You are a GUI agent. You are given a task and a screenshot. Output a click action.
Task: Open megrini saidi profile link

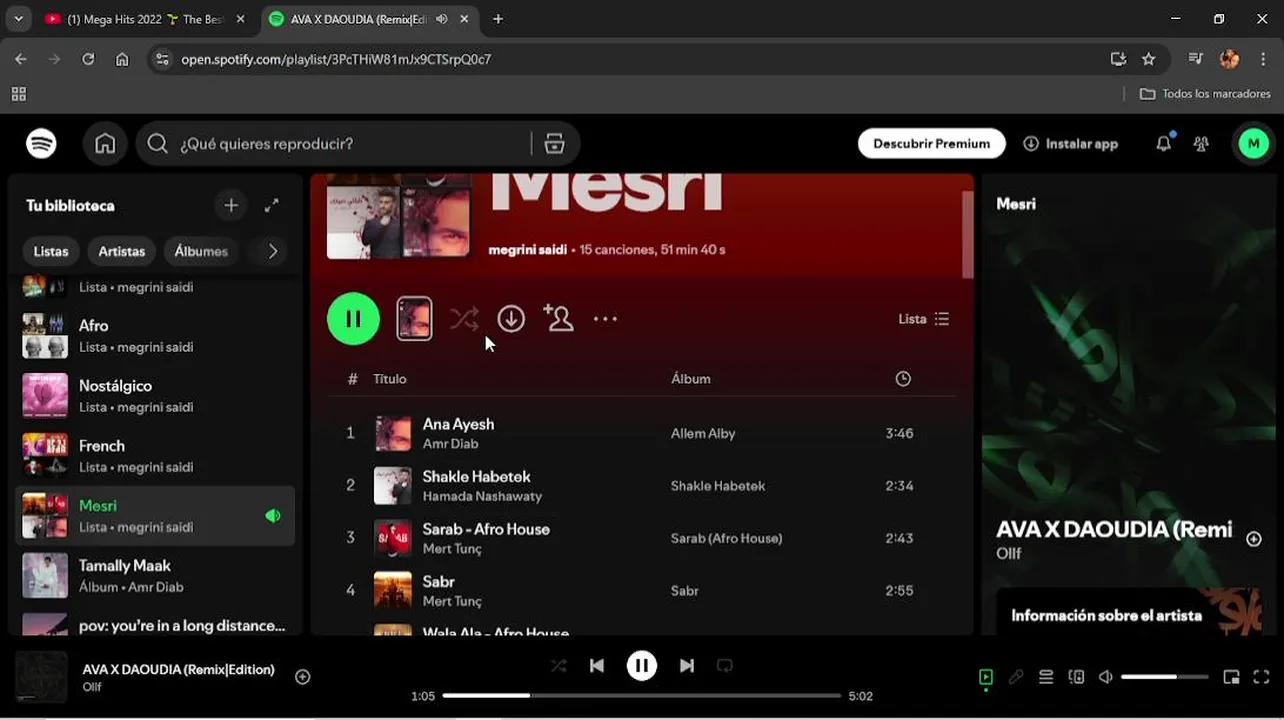528,250
